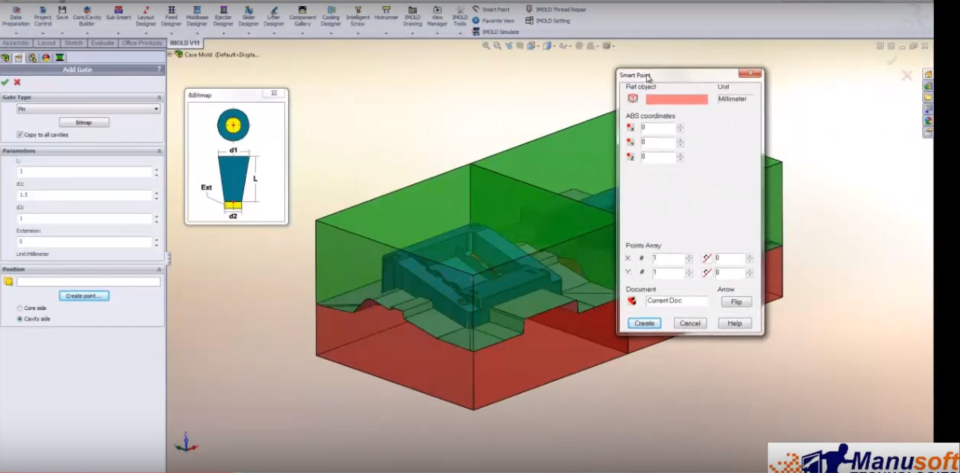Click the Bitmap button
The width and height of the screenshot is (960, 473).
(x=84, y=122)
